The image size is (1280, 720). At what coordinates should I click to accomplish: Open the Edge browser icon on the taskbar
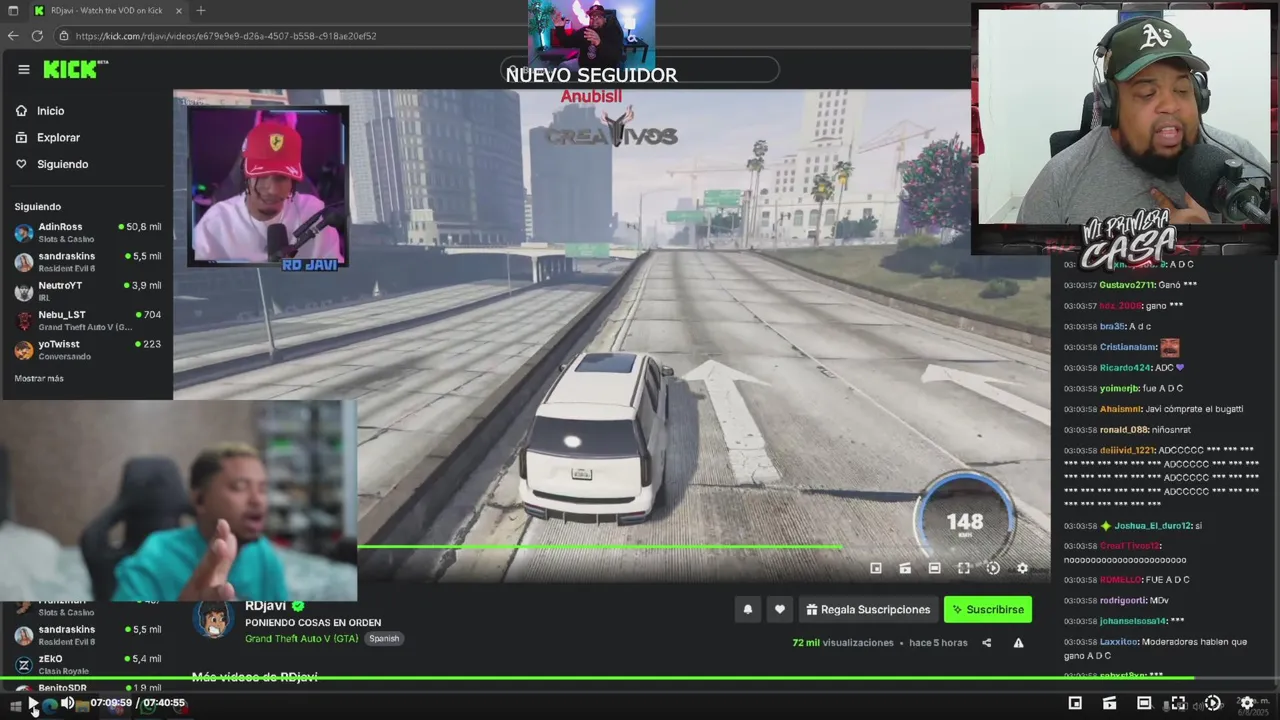tap(49, 707)
